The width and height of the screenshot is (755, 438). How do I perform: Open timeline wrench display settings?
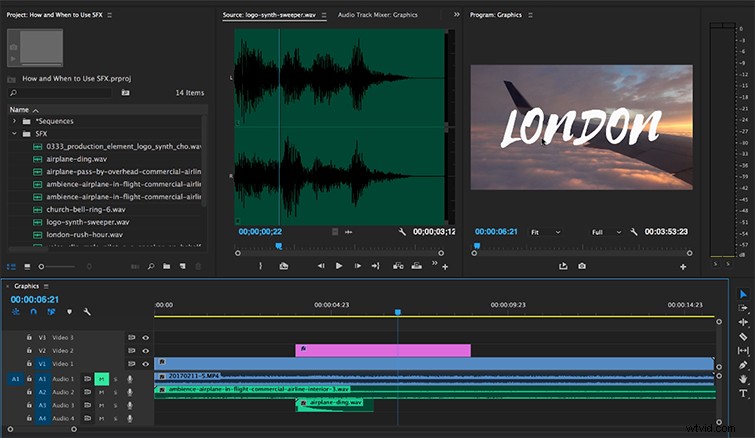87,312
